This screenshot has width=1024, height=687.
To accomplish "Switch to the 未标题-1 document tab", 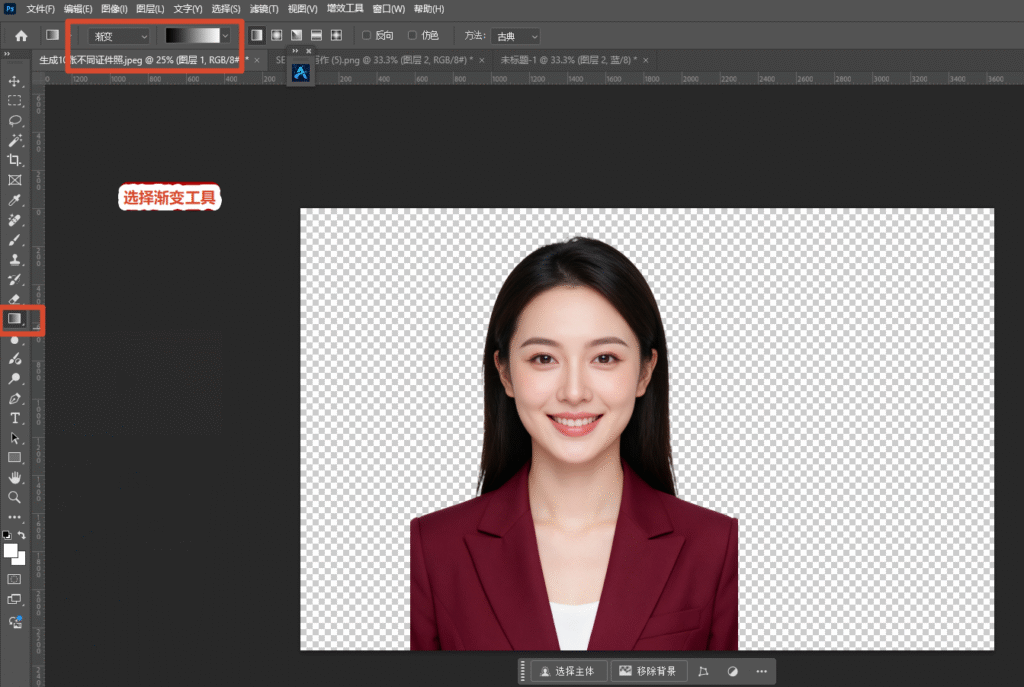I will [x=568, y=60].
